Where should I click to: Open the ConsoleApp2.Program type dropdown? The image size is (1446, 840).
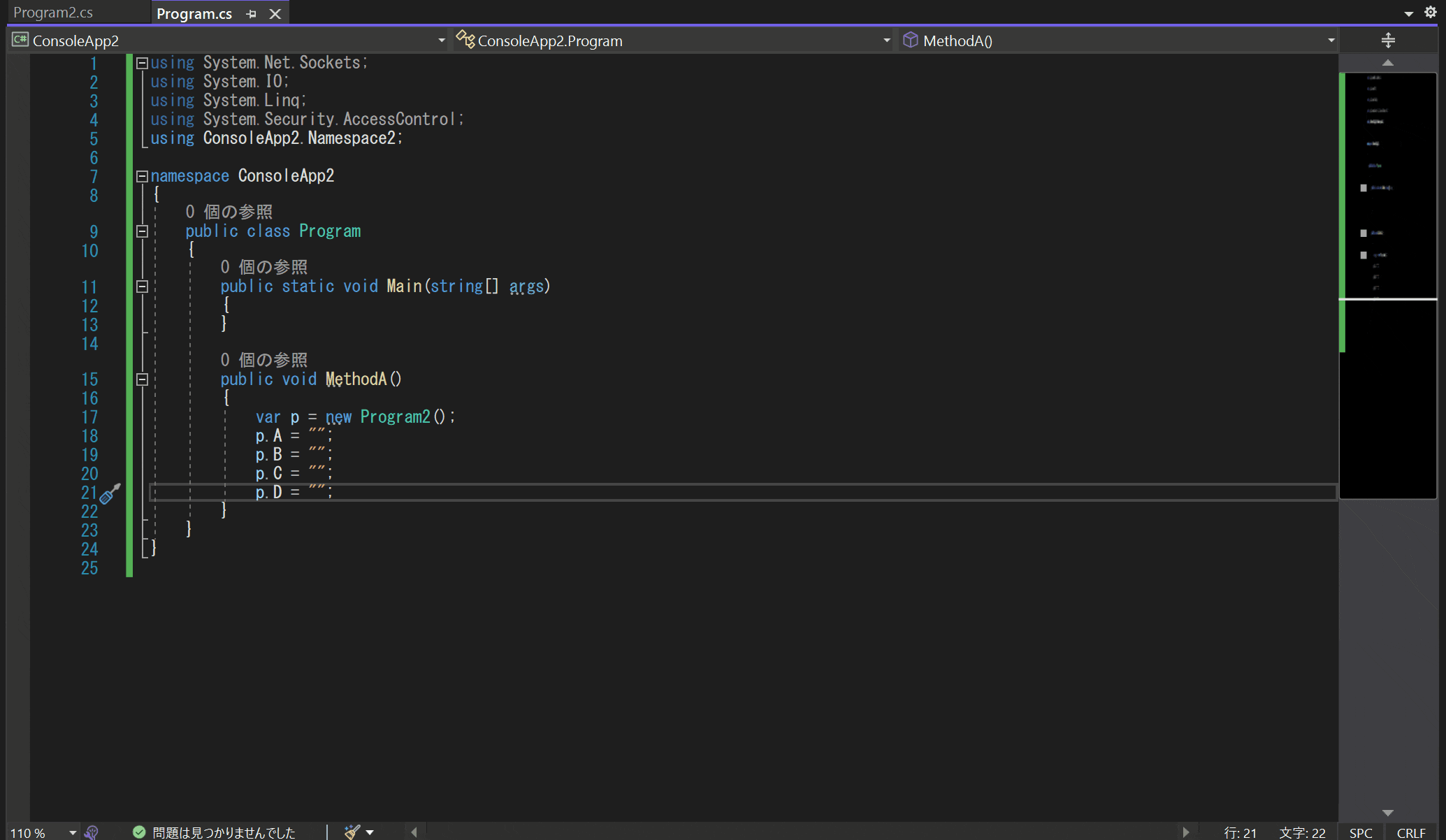point(886,41)
